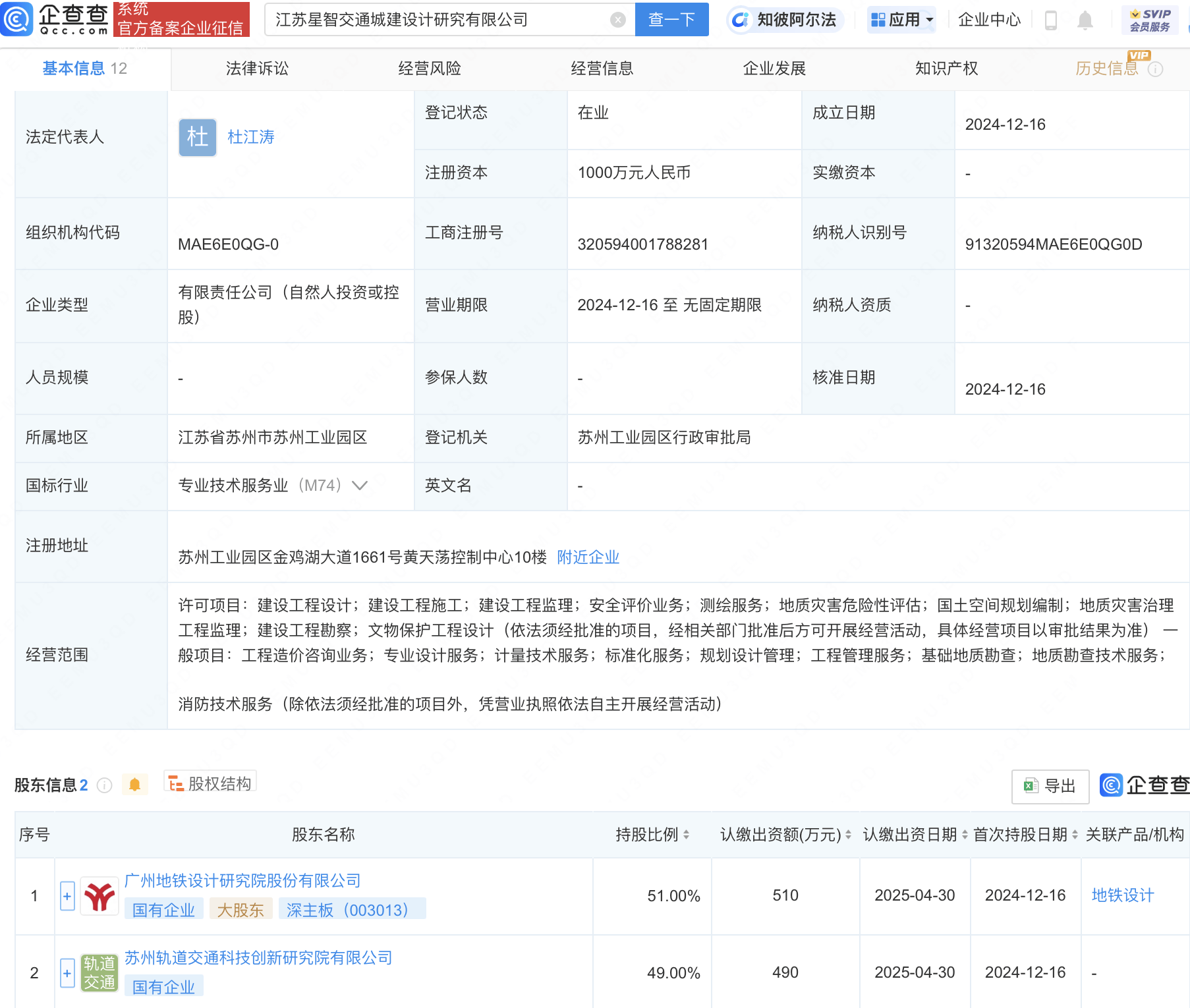Click the 大股东 tag

tap(241, 910)
